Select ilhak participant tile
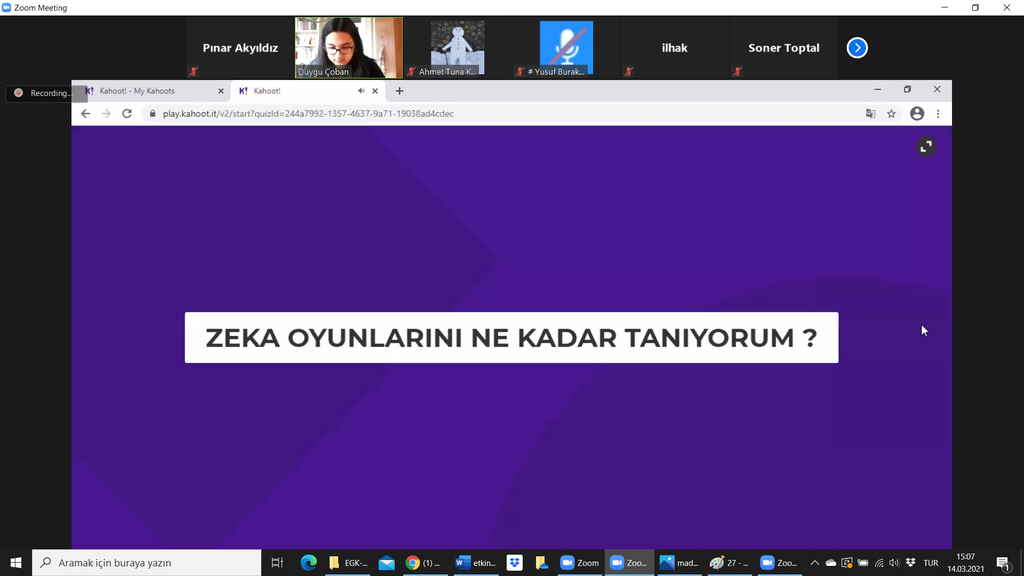 pos(675,48)
